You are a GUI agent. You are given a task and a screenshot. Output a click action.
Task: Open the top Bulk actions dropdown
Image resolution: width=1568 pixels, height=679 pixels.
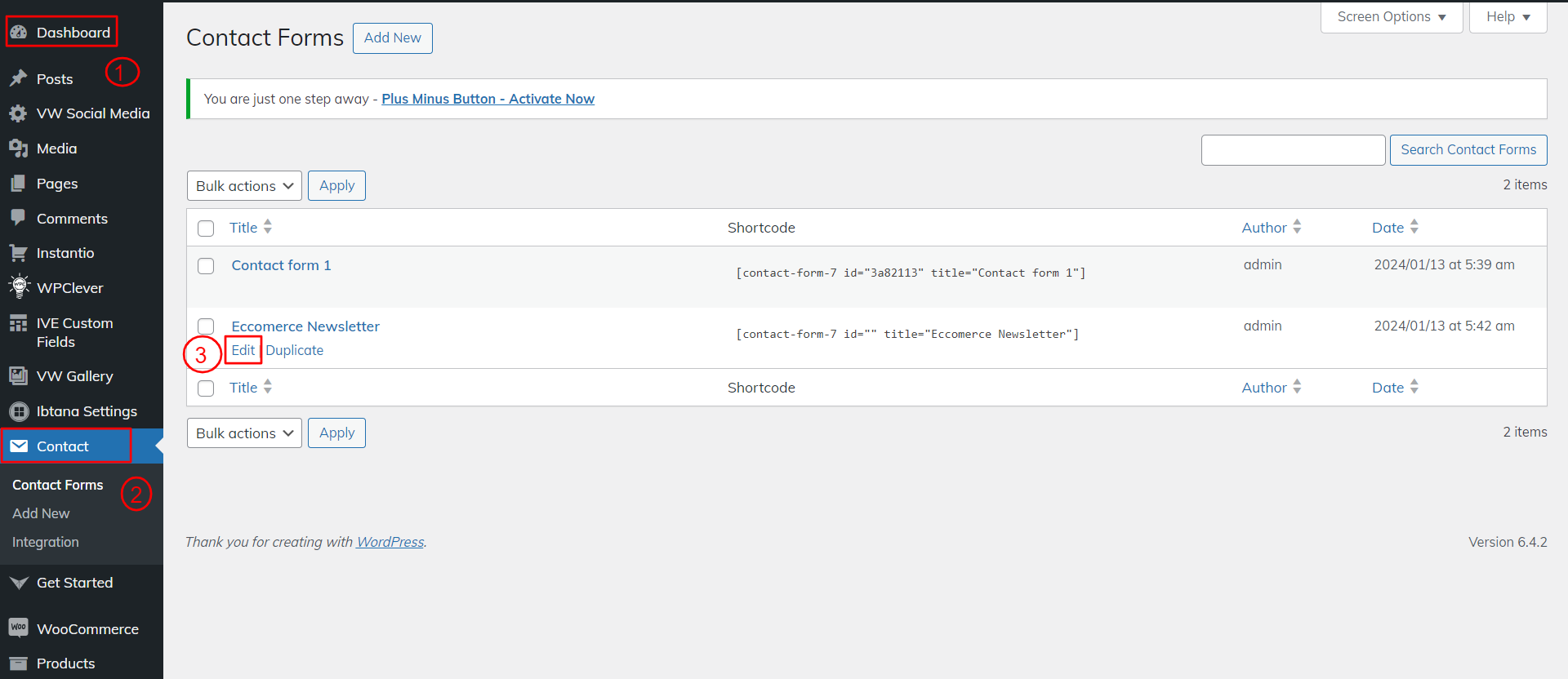244,186
